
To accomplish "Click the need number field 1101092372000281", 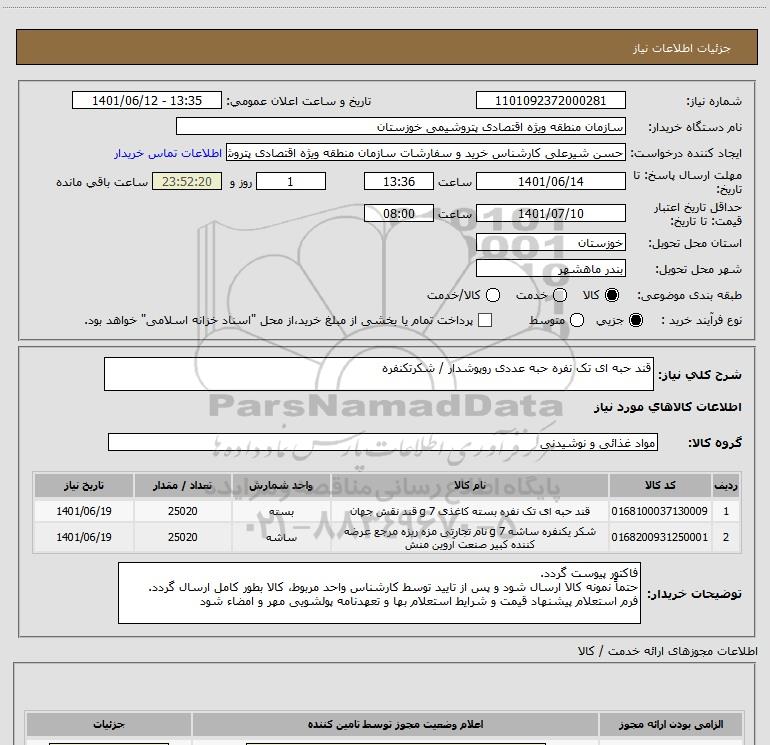I will (550, 100).
